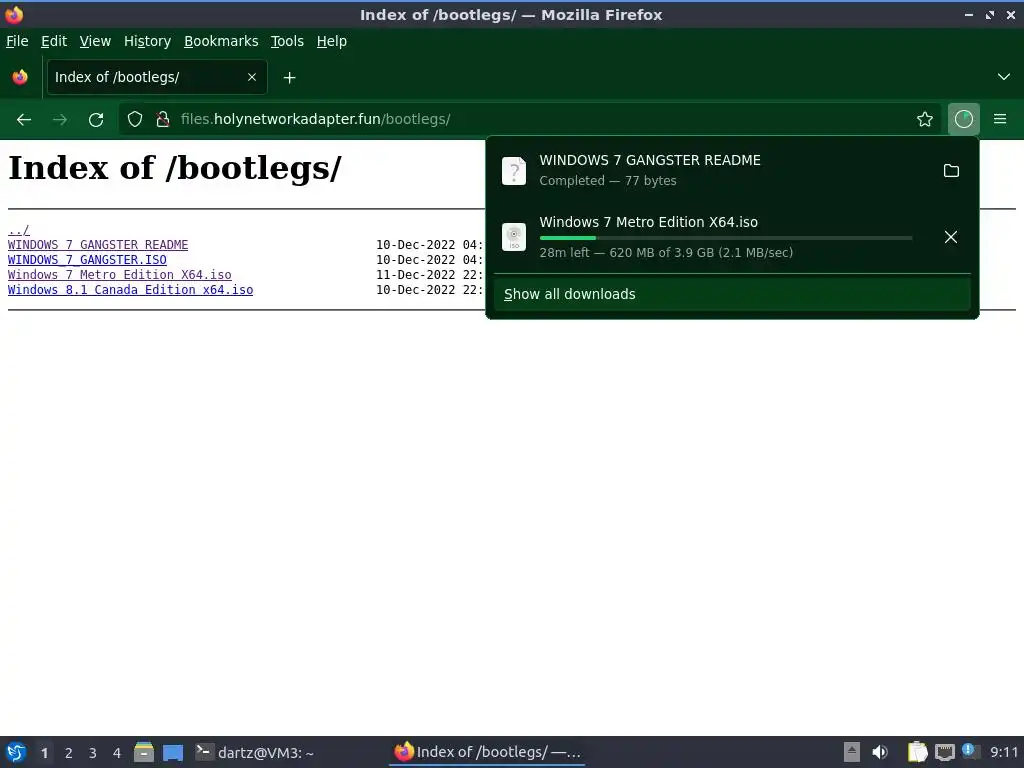Screen dimensions: 1024x768
Task: Switch to workspace 3
Action: (x=93, y=753)
